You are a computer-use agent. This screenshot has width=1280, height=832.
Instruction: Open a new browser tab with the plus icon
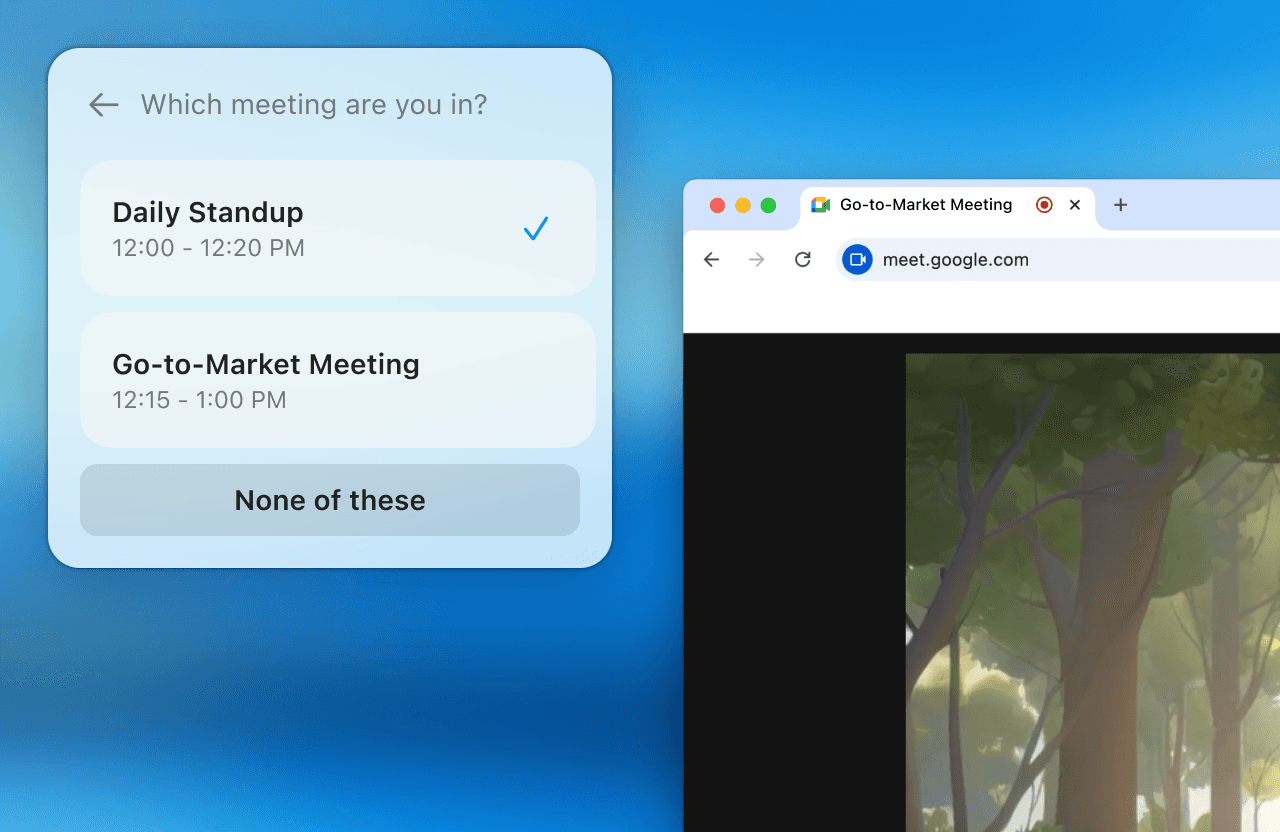pyautogui.click(x=1120, y=205)
